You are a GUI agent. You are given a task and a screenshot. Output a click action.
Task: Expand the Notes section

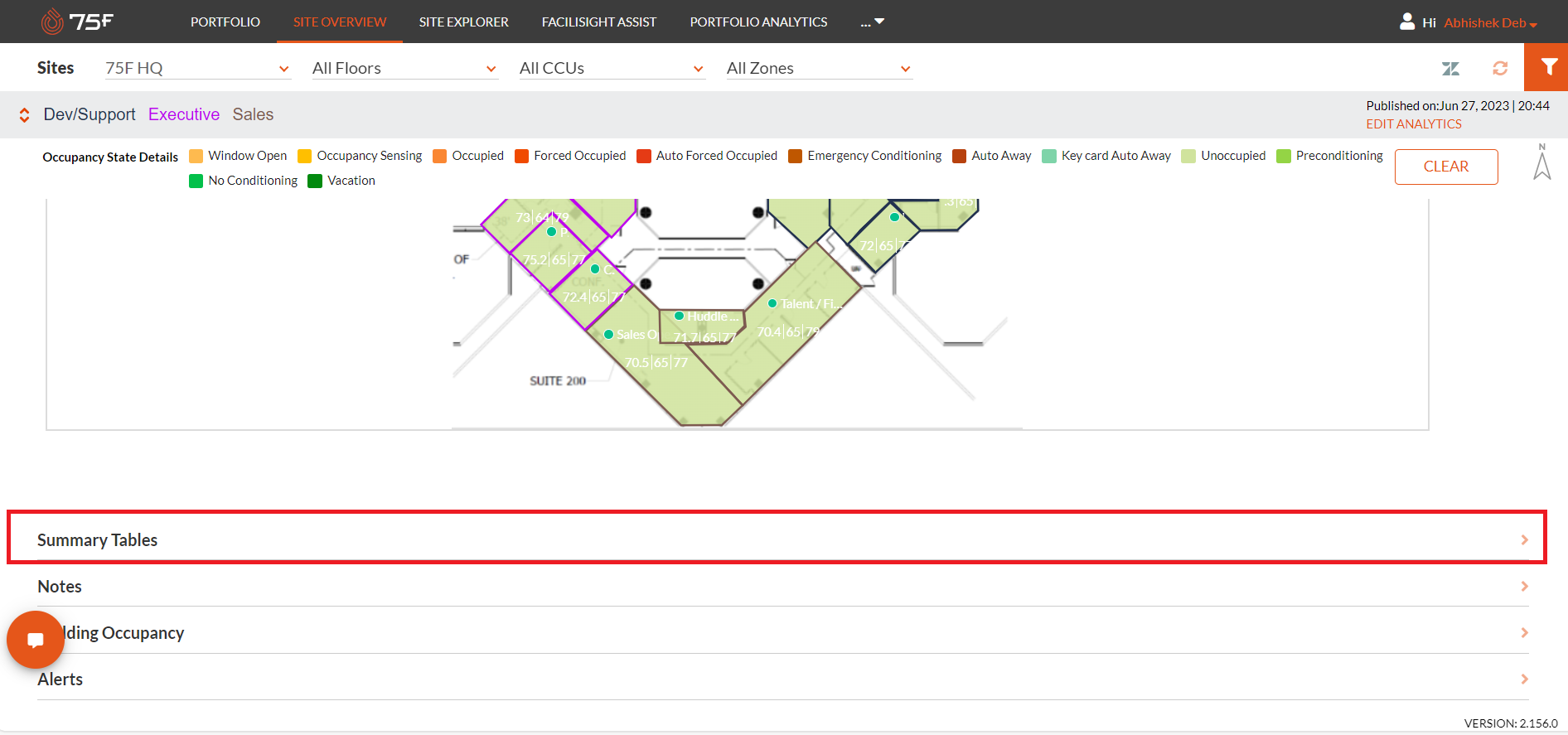click(783, 586)
